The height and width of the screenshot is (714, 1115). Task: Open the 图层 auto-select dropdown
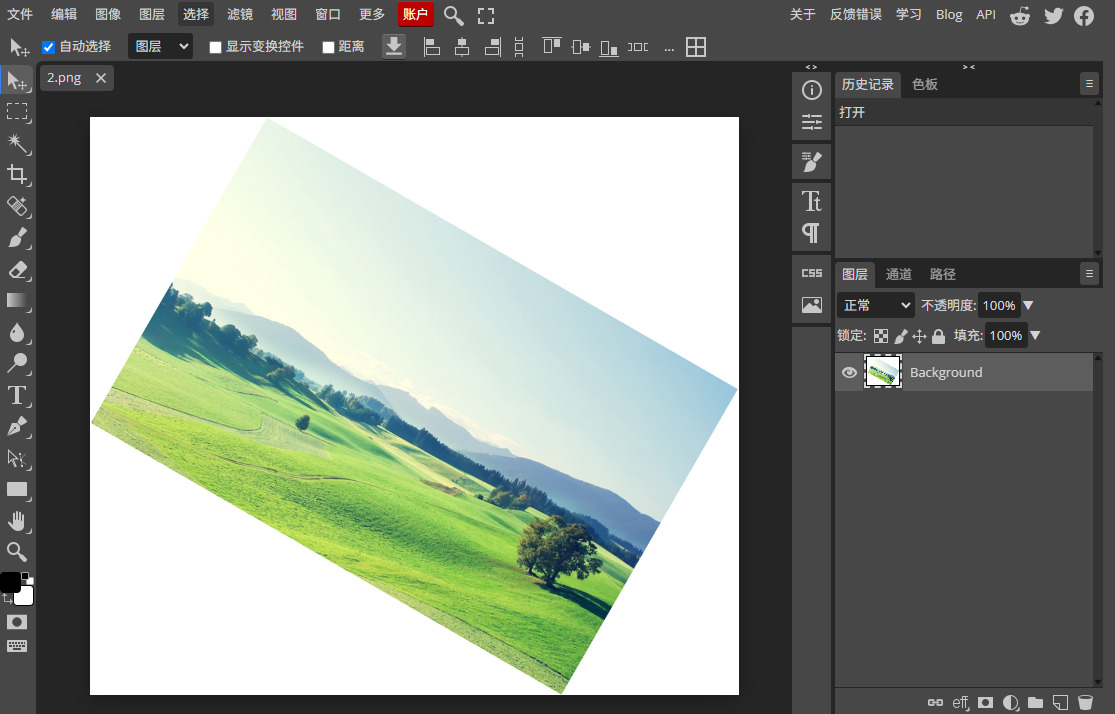point(161,46)
